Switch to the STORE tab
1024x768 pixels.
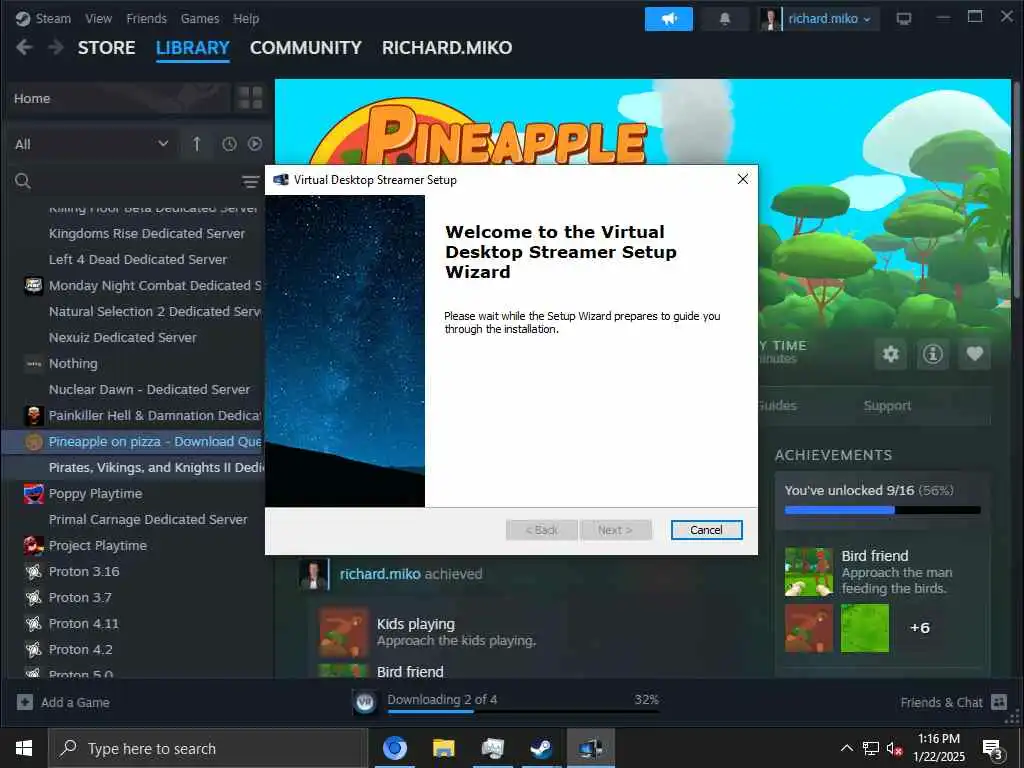(106, 48)
